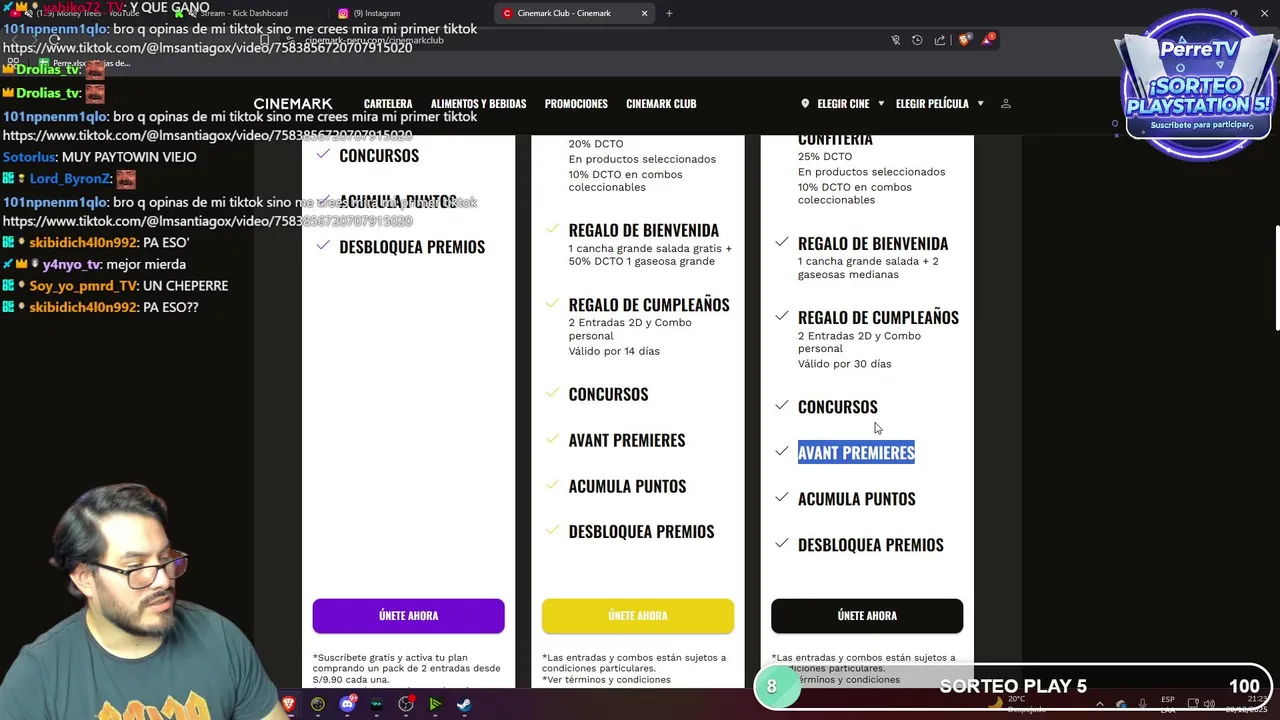
Task: Click Desbloquea Premios in the first plan
Action: click(x=412, y=247)
